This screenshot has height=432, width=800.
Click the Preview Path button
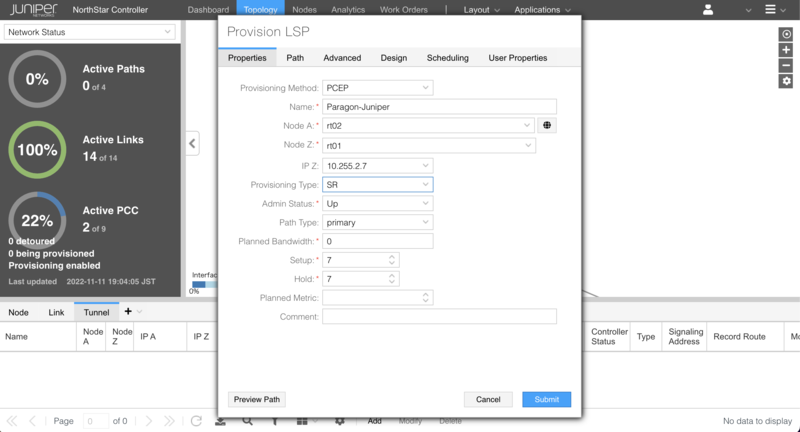point(257,399)
